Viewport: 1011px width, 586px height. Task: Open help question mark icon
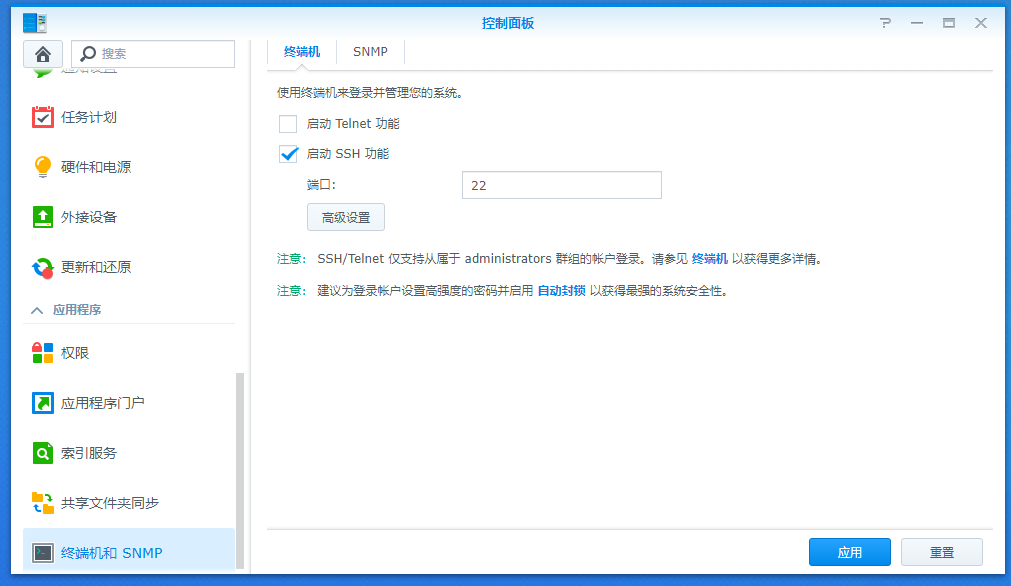885,23
